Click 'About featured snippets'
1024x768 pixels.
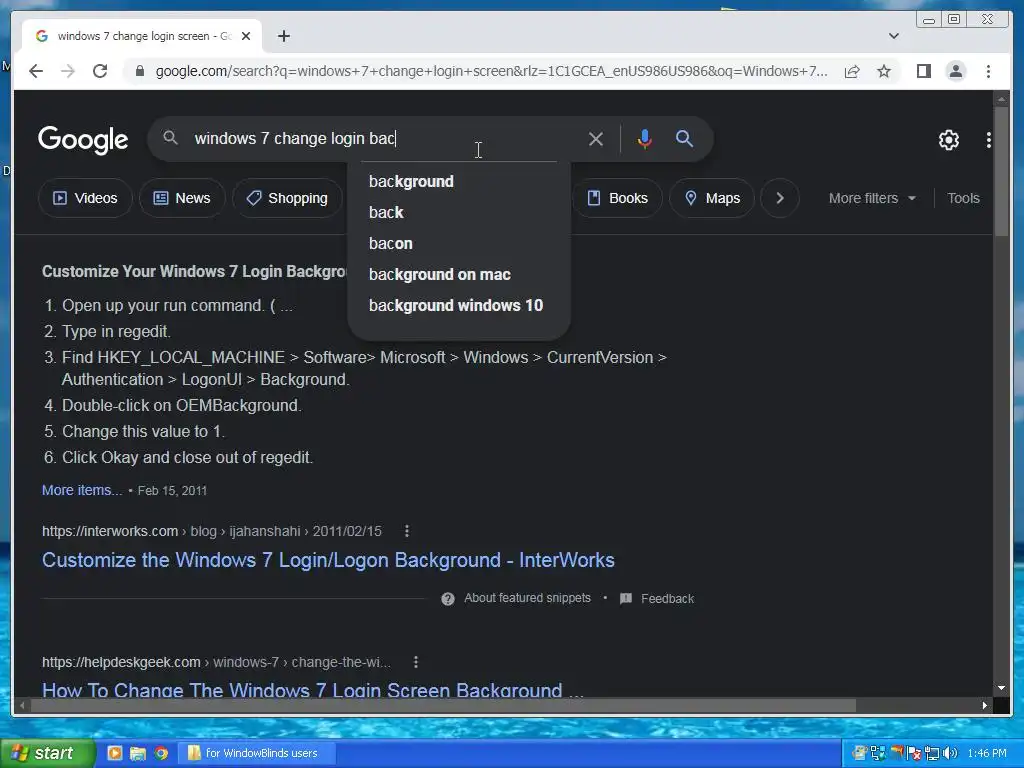(x=527, y=598)
